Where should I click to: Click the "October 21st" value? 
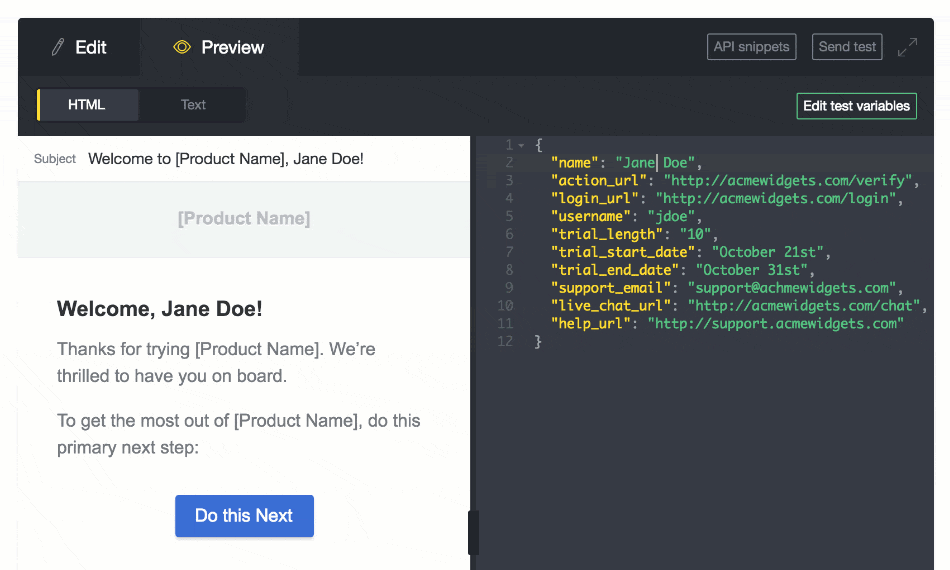coord(768,252)
